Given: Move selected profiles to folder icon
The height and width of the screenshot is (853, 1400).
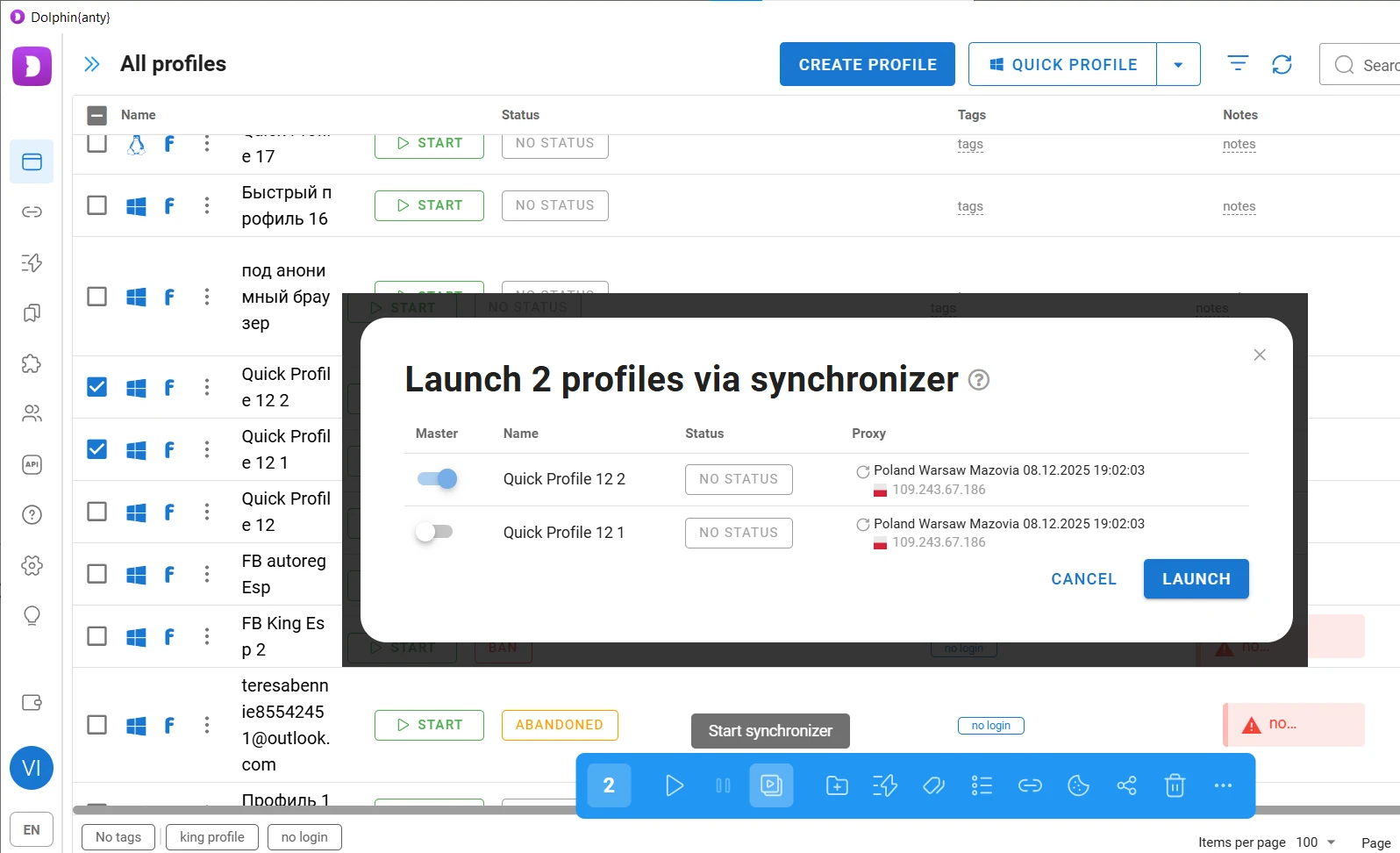Looking at the screenshot, I should click(837, 785).
